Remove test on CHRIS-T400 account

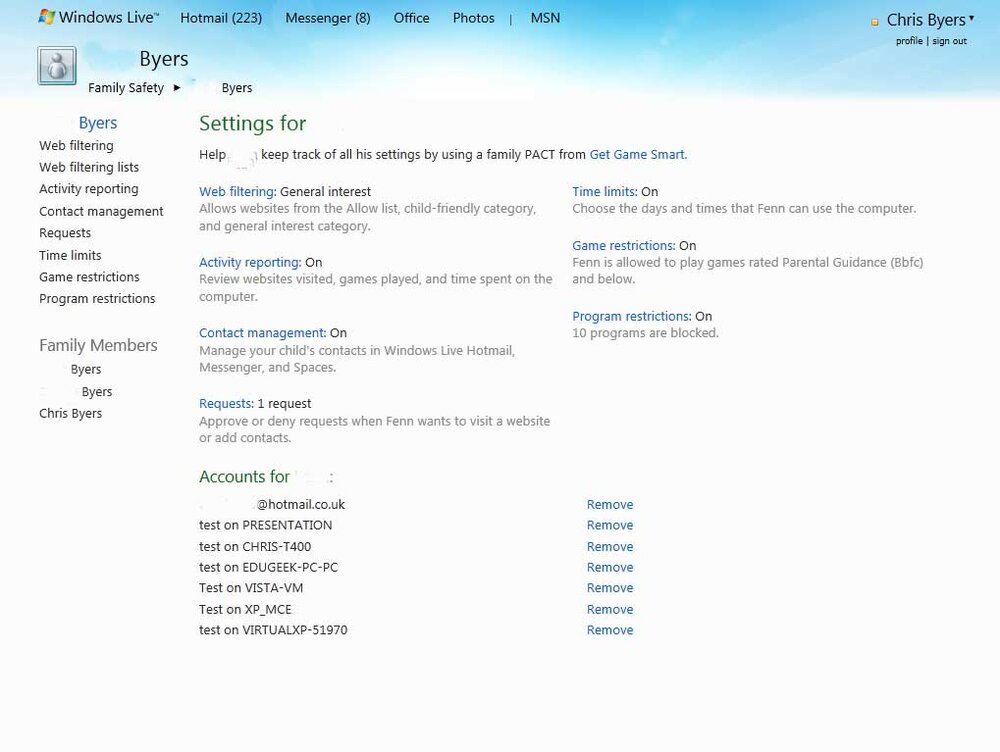[x=610, y=547]
